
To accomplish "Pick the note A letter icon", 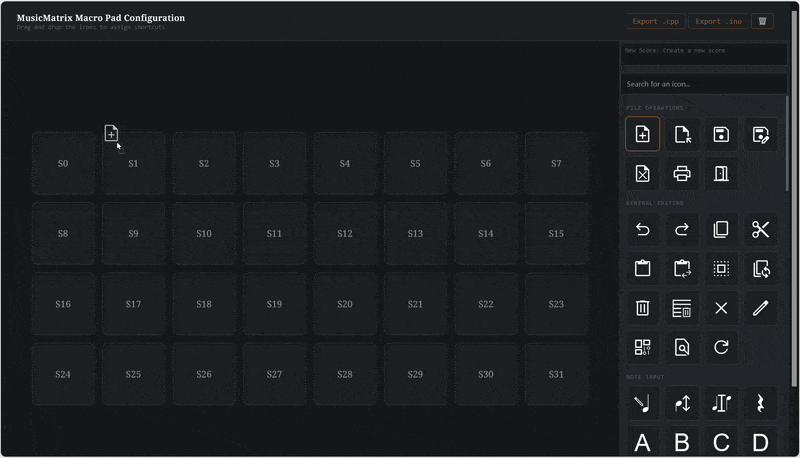I will pos(642,442).
